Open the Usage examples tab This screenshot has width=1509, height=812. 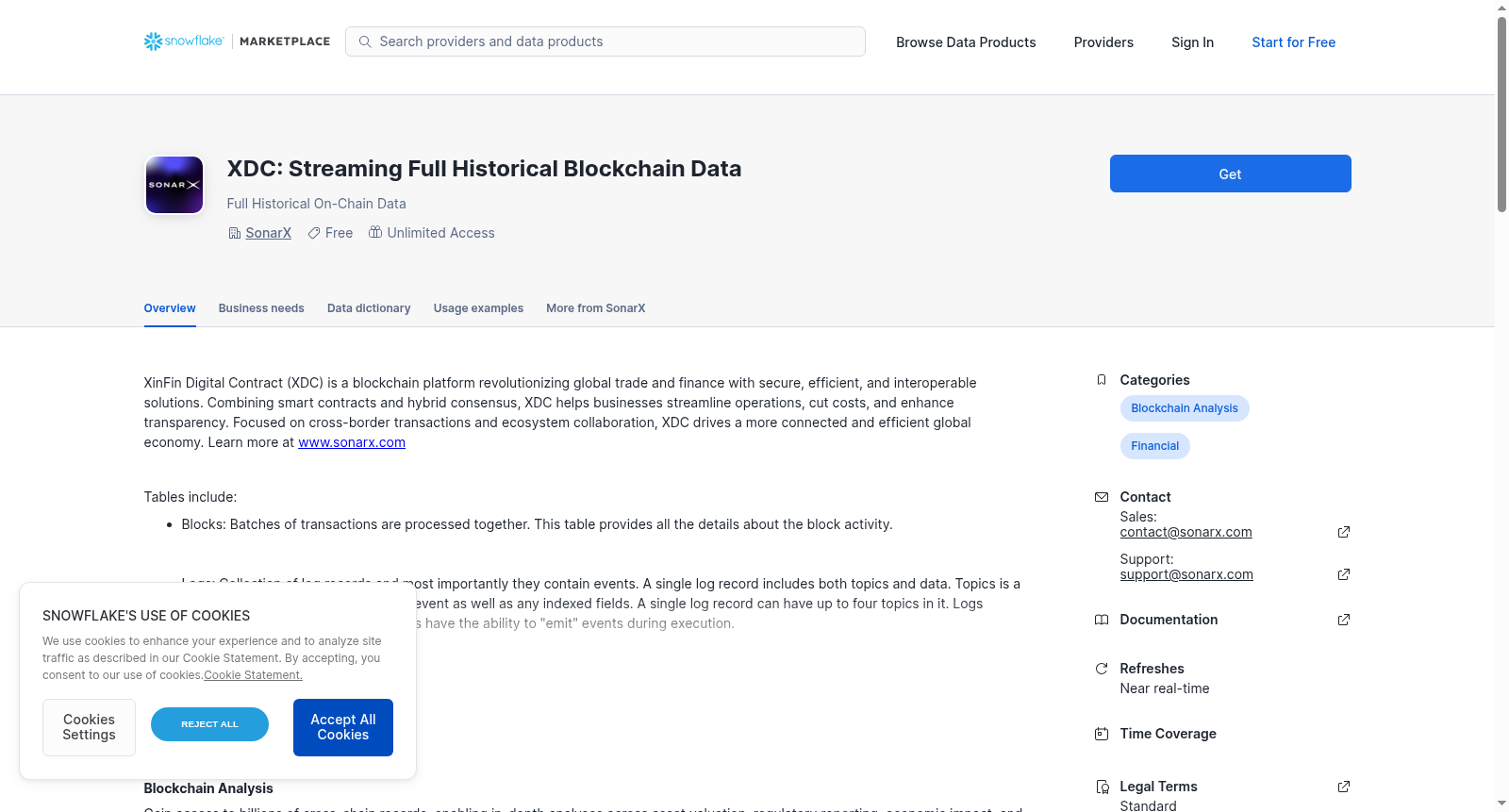[x=478, y=308]
